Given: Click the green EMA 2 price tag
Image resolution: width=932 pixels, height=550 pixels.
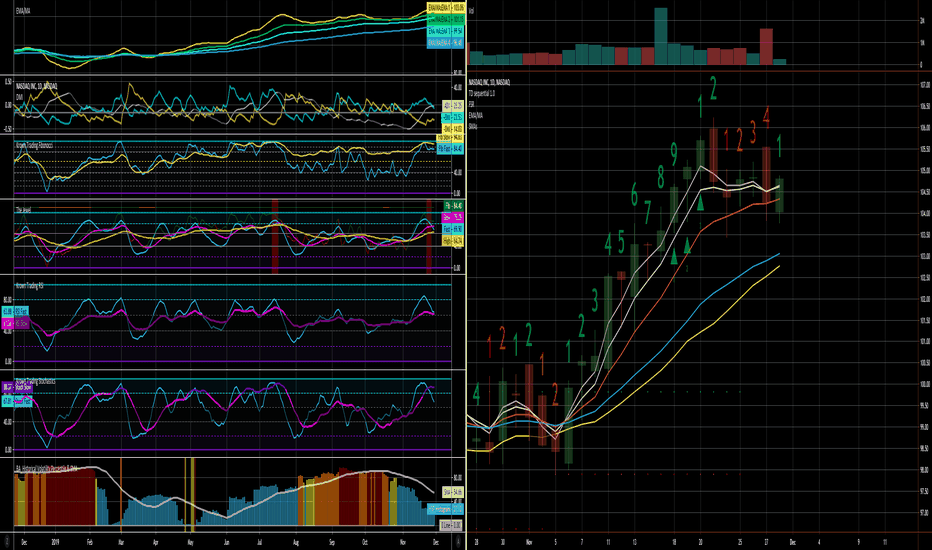Looking at the screenshot, I should point(446,19).
